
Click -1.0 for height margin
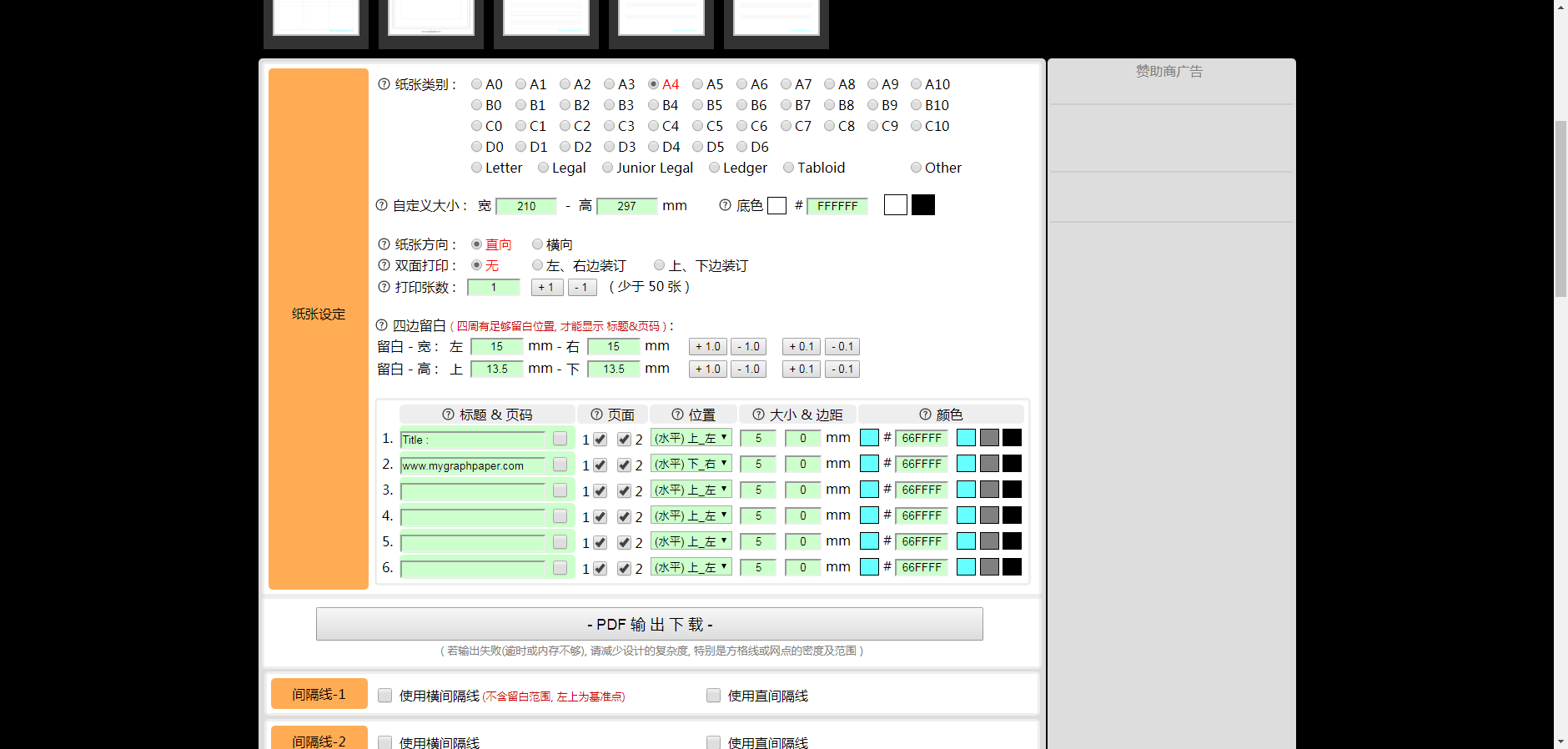[749, 369]
